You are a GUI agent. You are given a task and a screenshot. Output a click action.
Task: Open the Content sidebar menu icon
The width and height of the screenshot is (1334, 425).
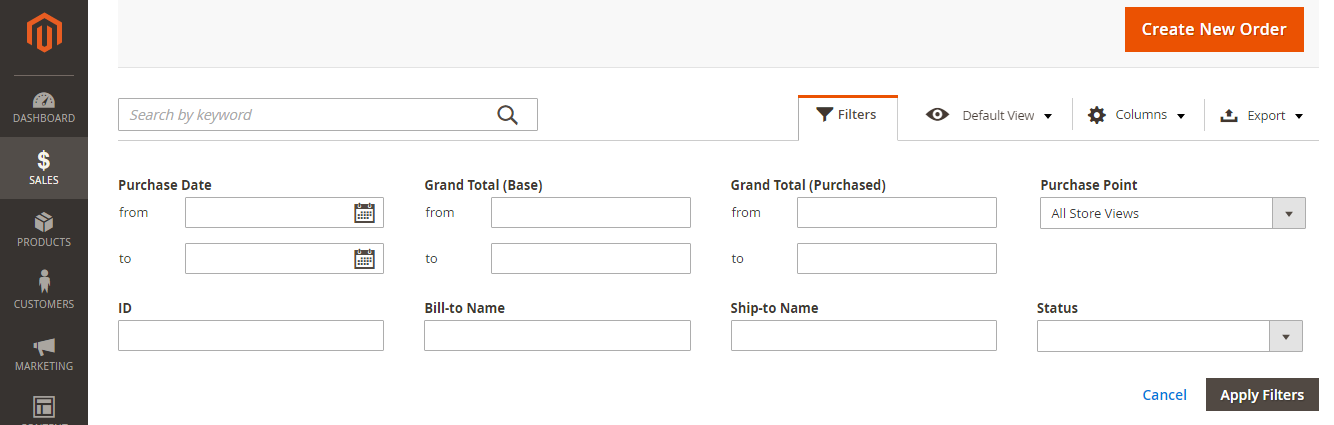coord(44,407)
